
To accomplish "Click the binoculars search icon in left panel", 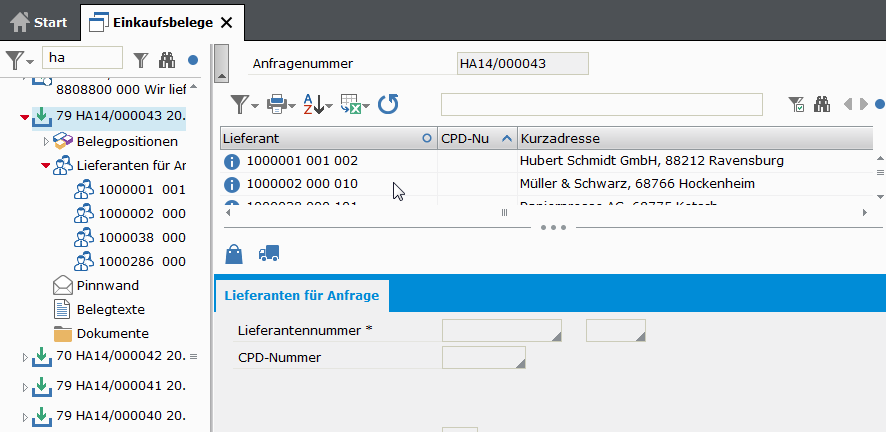I will click(167, 59).
